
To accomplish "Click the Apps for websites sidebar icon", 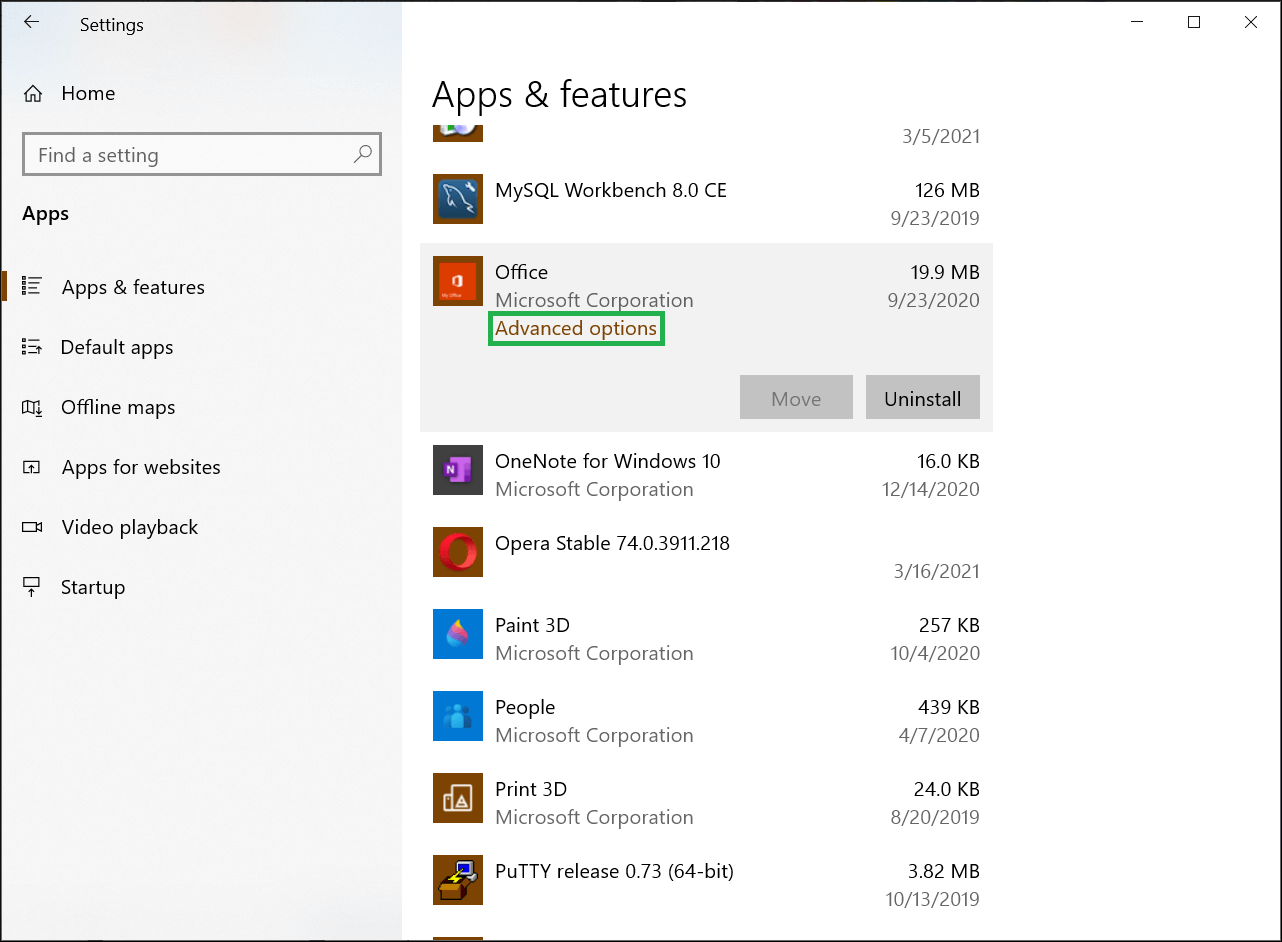I will 31,467.
